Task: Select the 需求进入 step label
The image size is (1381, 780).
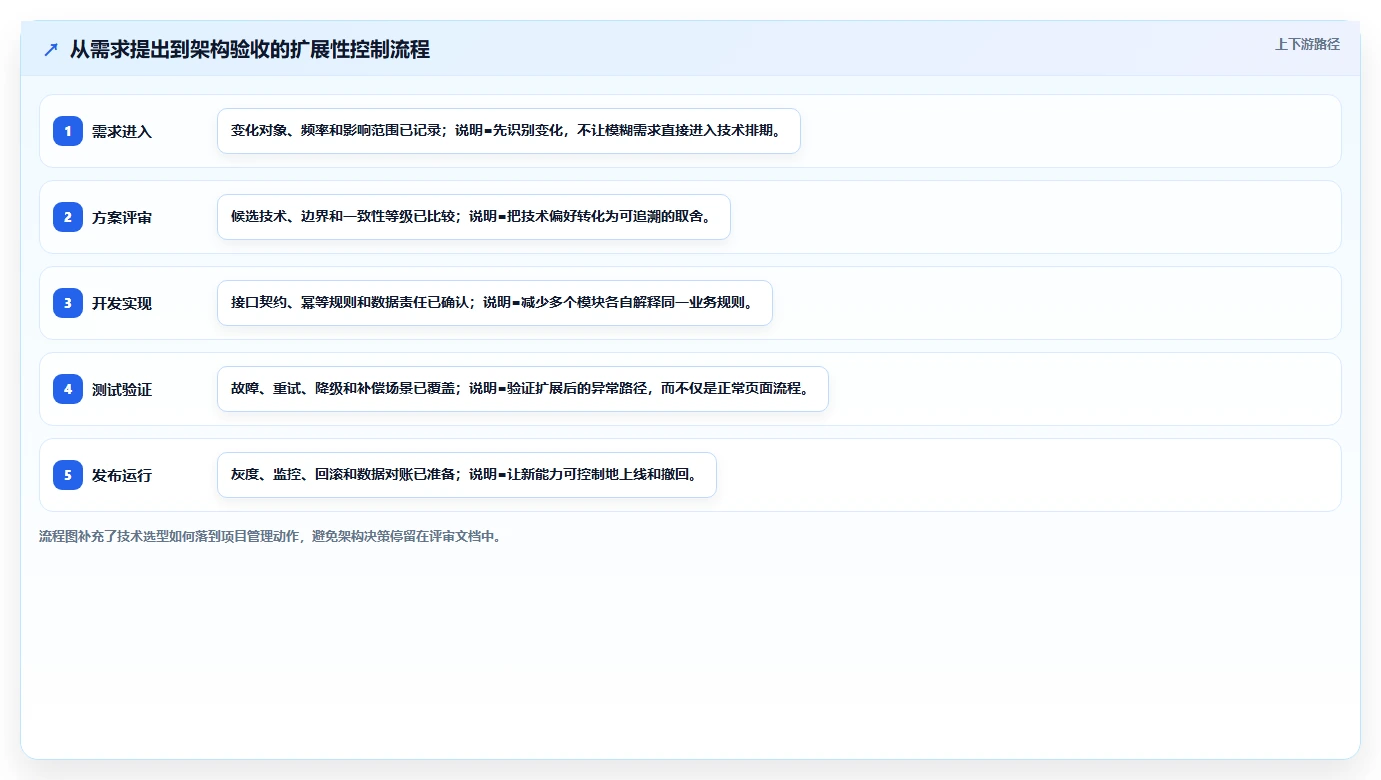Action: pyautogui.click(x=122, y=131)
